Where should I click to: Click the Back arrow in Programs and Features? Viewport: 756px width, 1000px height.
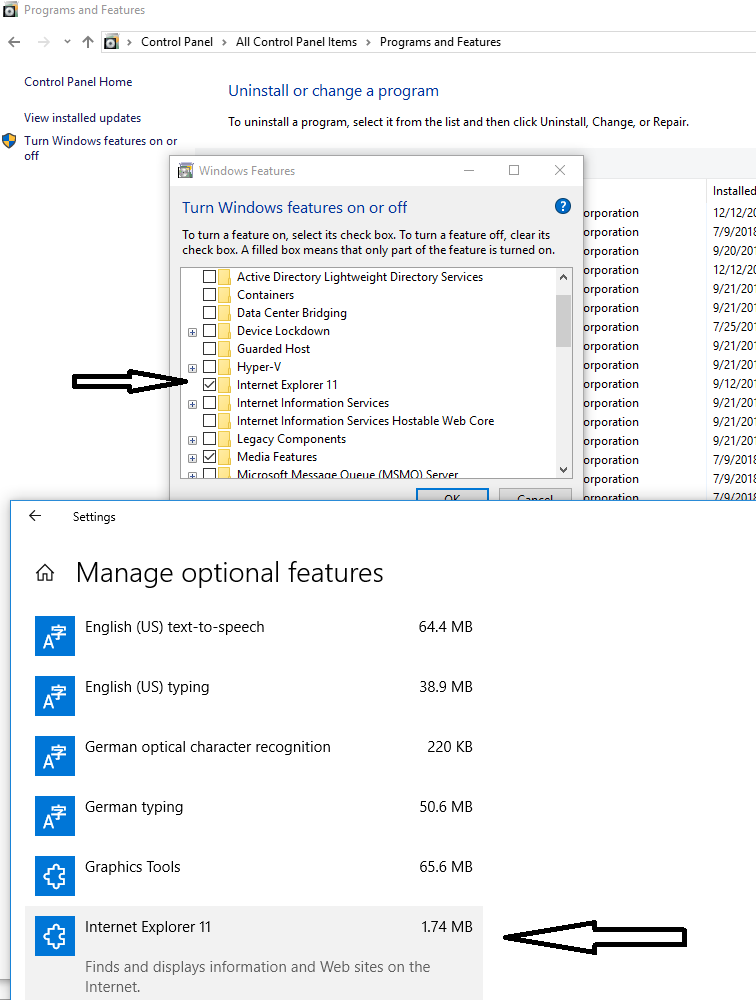coord(14,42)
